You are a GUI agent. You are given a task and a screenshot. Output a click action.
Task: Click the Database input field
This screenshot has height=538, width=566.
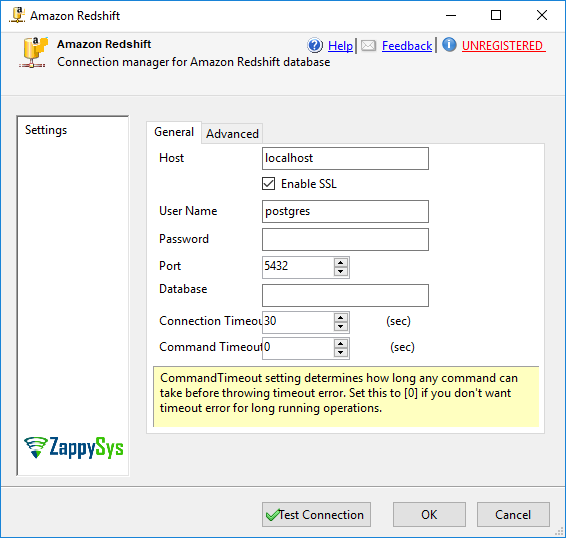click(345, 295)
